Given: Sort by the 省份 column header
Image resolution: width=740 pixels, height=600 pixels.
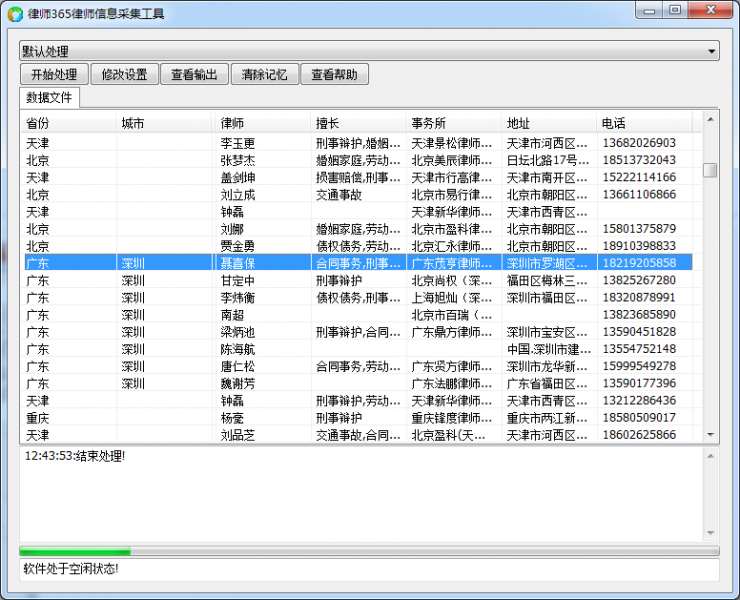Looking at the screenshot, I should pyautogui.click(x=68, y=123).
